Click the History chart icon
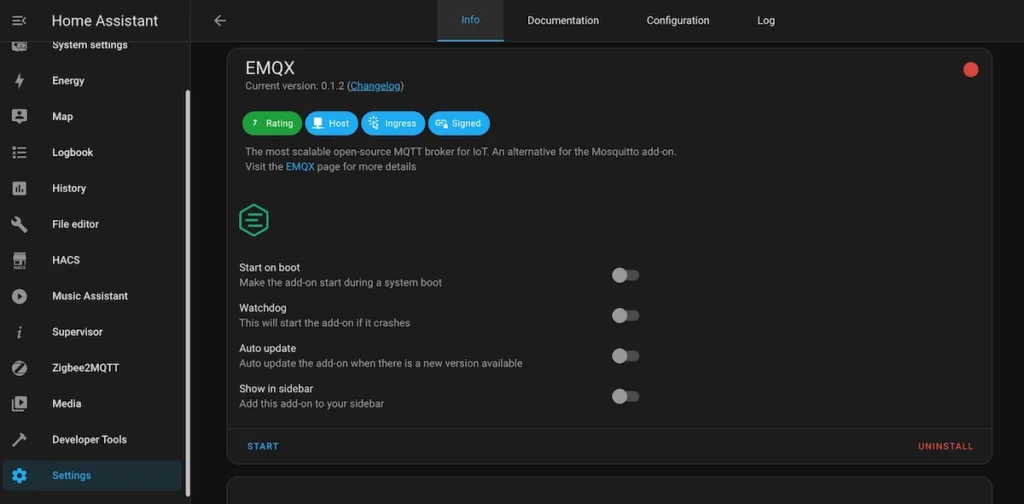Screen dimensions: 1024x504 click(19, 189)
